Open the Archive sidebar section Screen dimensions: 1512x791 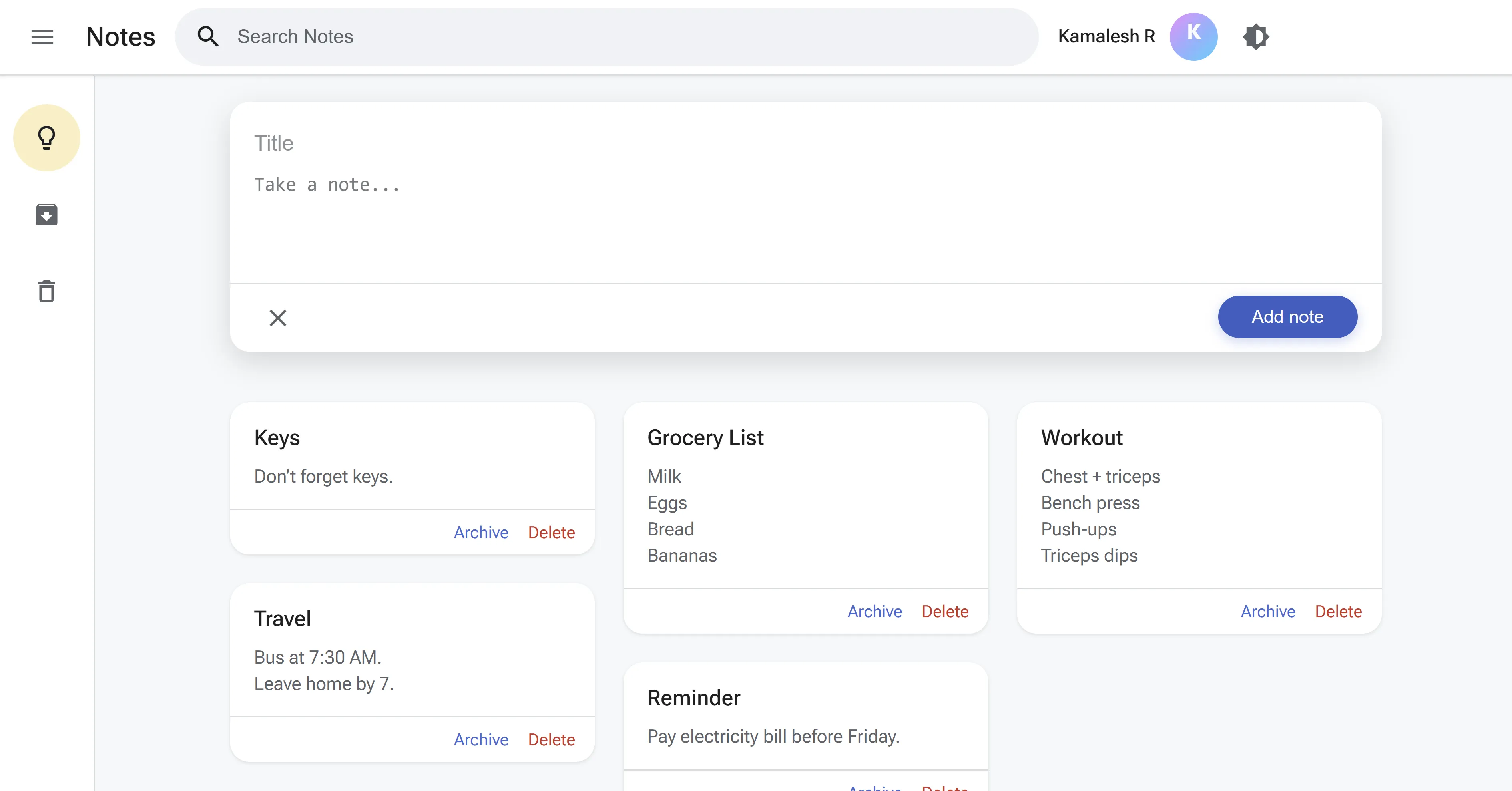click(x=46, y=215)
